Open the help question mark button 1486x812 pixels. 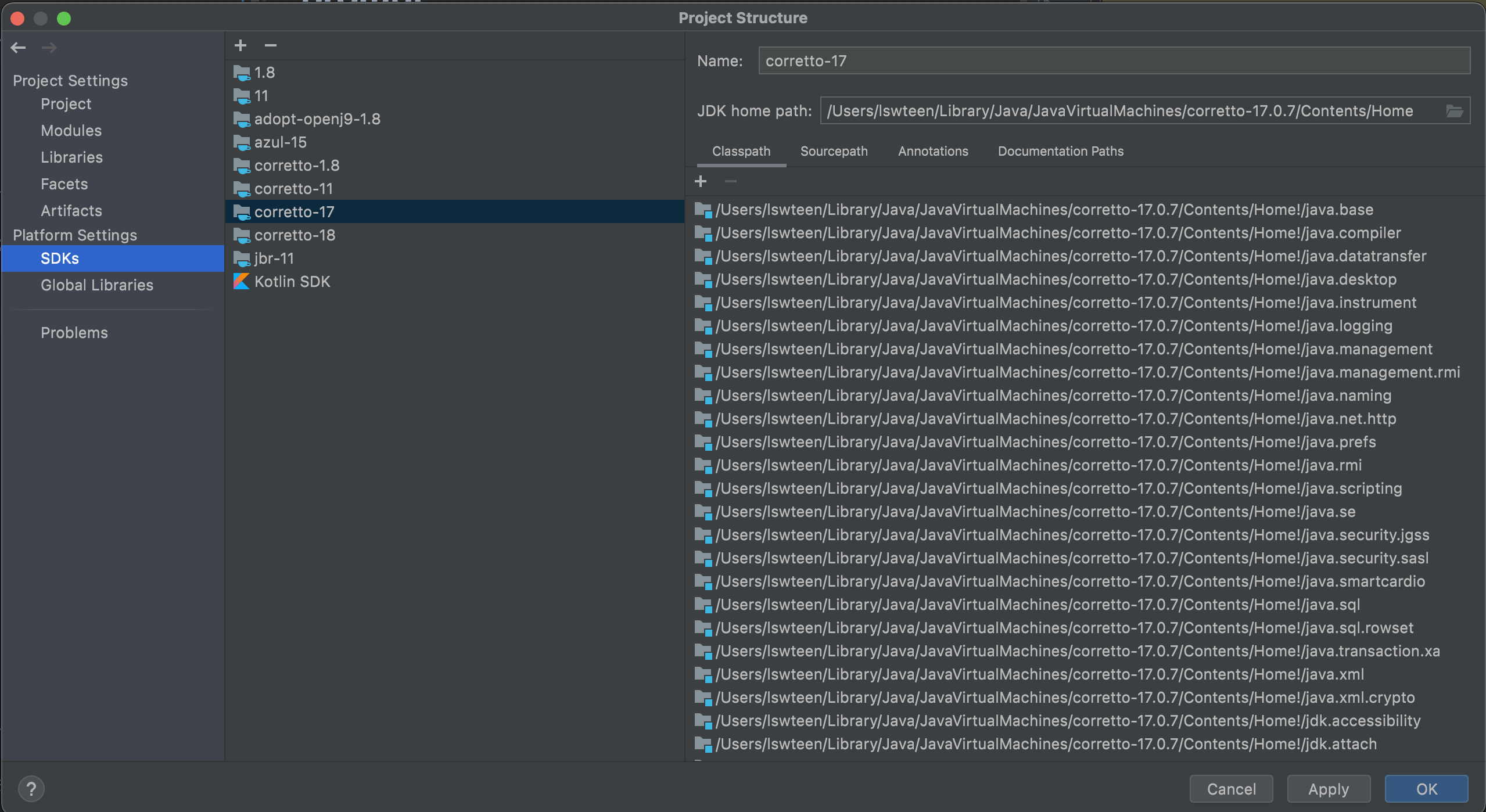click(x=31, y=788)
